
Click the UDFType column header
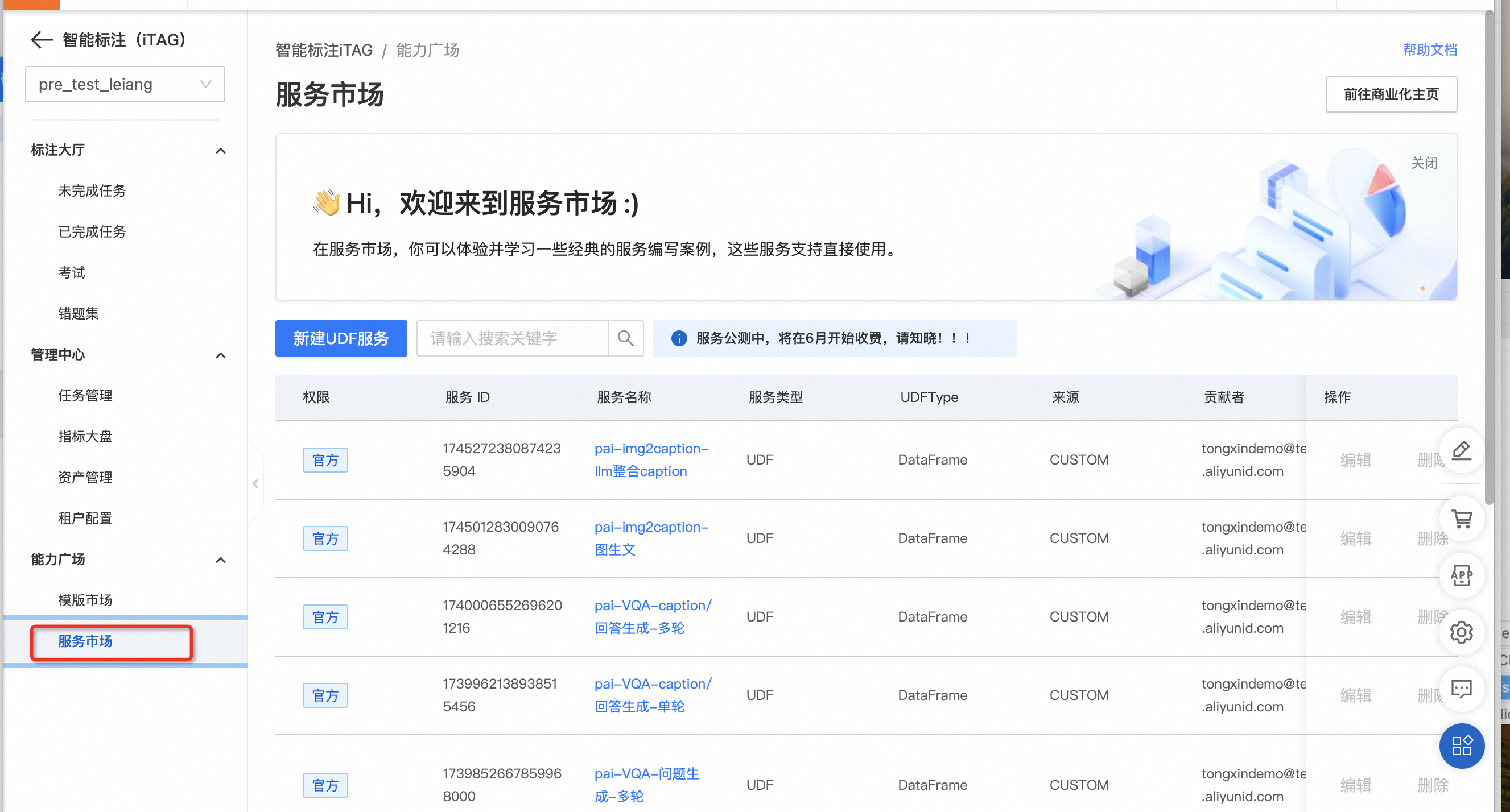point(929,397)
